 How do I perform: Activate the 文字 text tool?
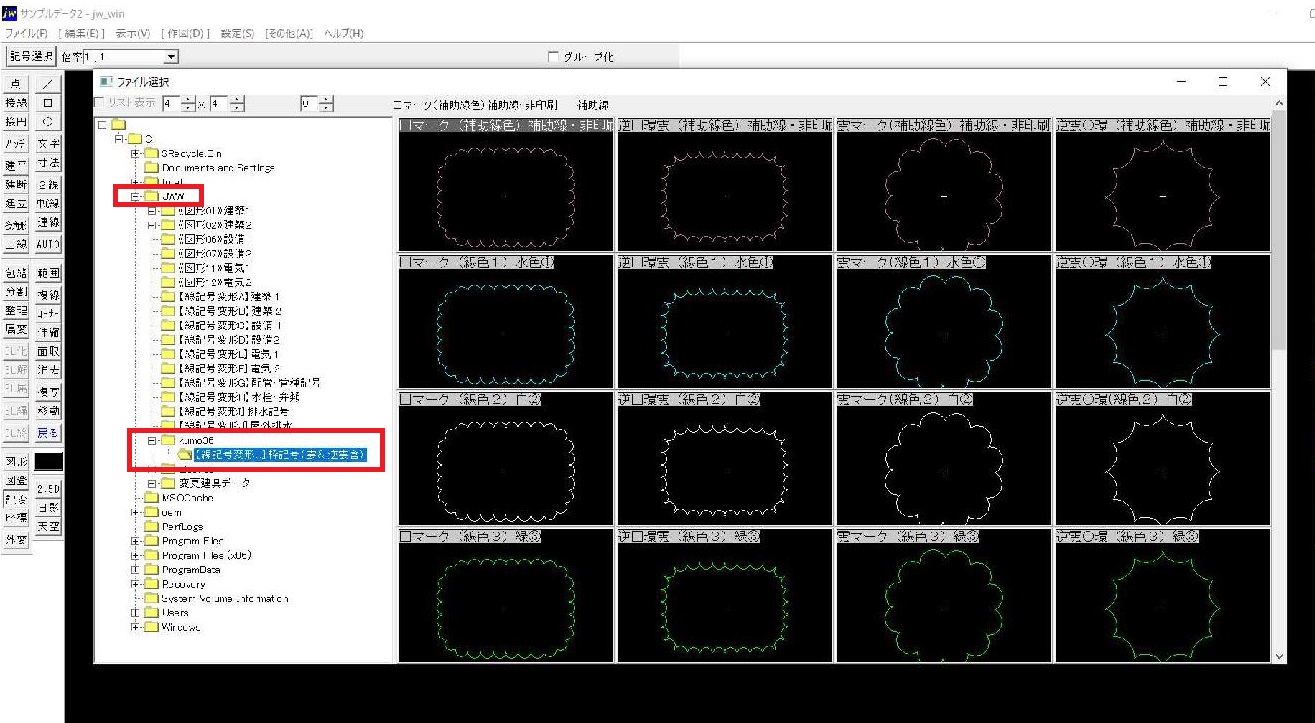pyautogui.click(x=50, y=142)
